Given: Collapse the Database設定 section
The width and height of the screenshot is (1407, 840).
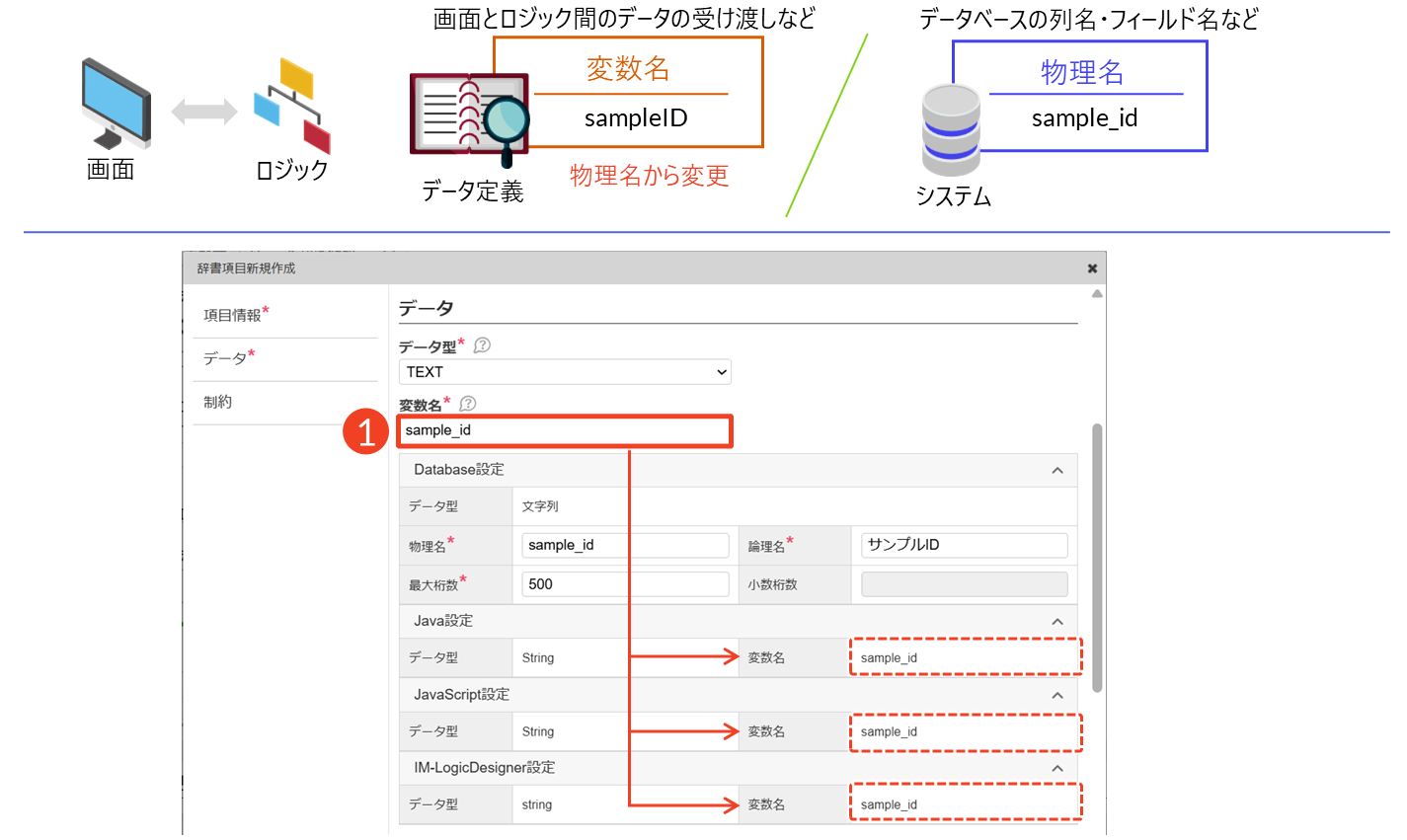Looking at the screenshot, I should [1056, 470].
